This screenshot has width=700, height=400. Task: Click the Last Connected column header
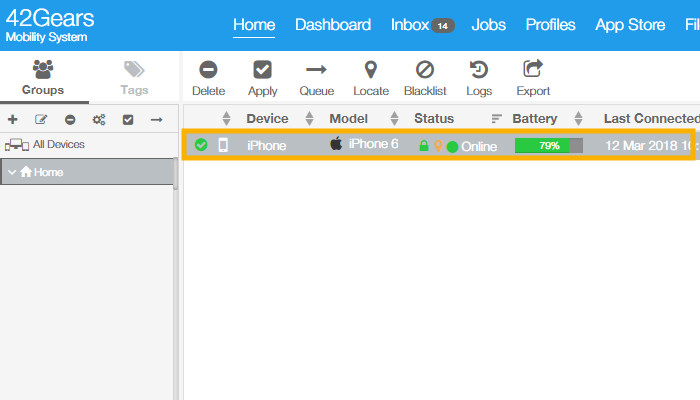652,118
